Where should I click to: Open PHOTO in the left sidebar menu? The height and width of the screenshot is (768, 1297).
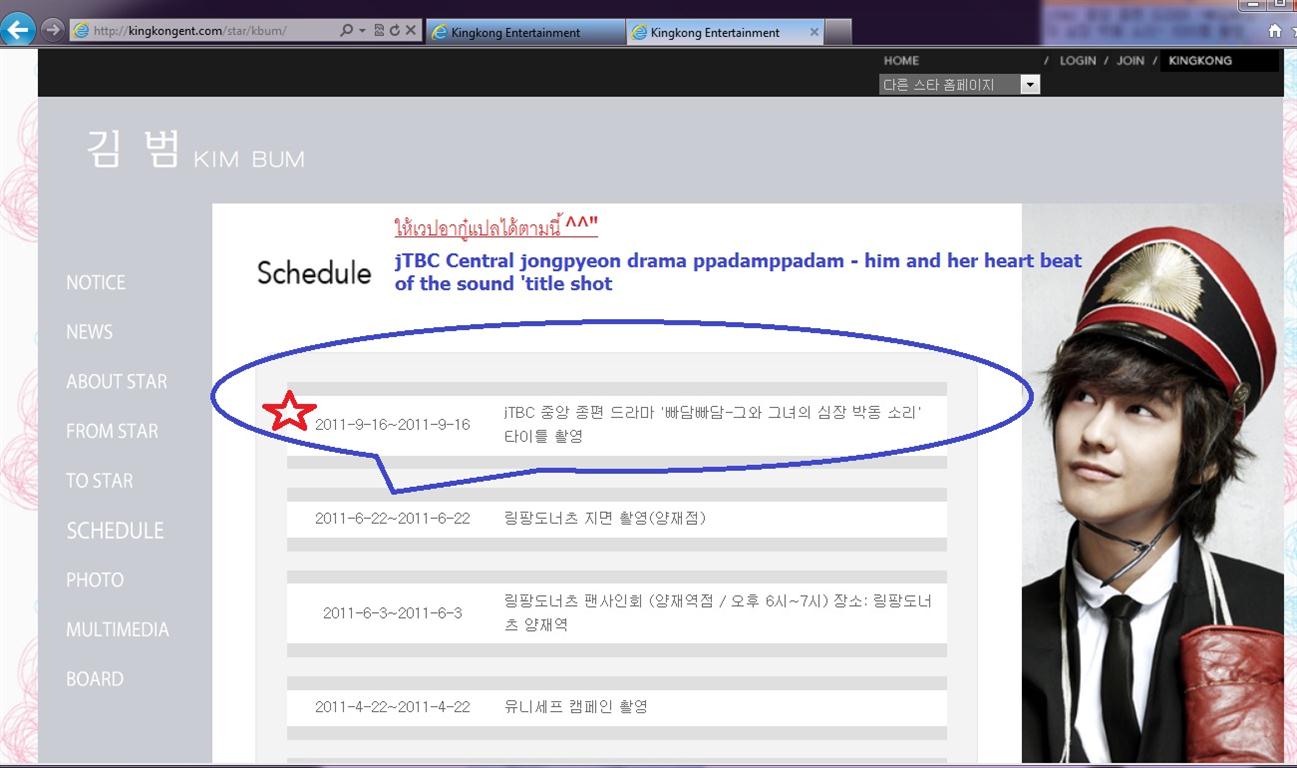[x=95, y=580]
